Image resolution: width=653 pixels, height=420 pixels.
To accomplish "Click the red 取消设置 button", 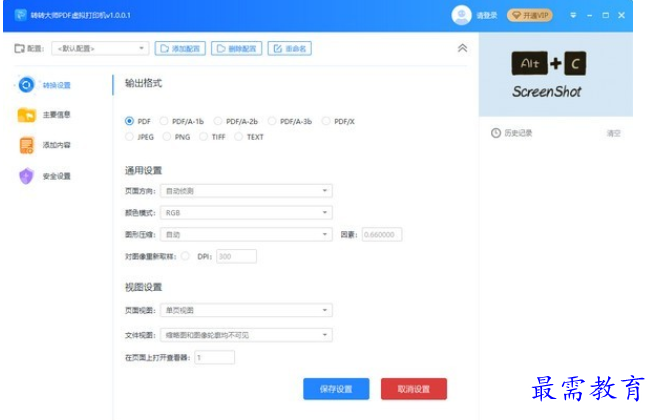I will tap(414, 389).
